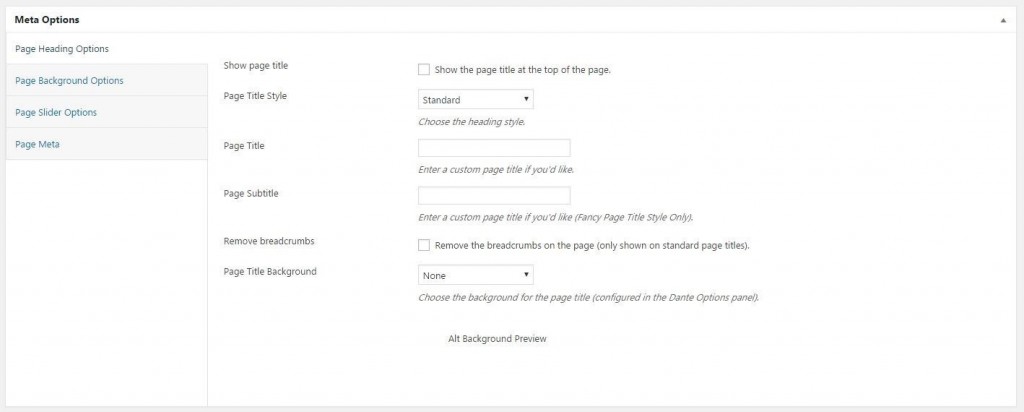The height and width of the screenshot is (412, 1024).
Task: Select the Page Slider Options tab
Action: [x=56, y=112]
